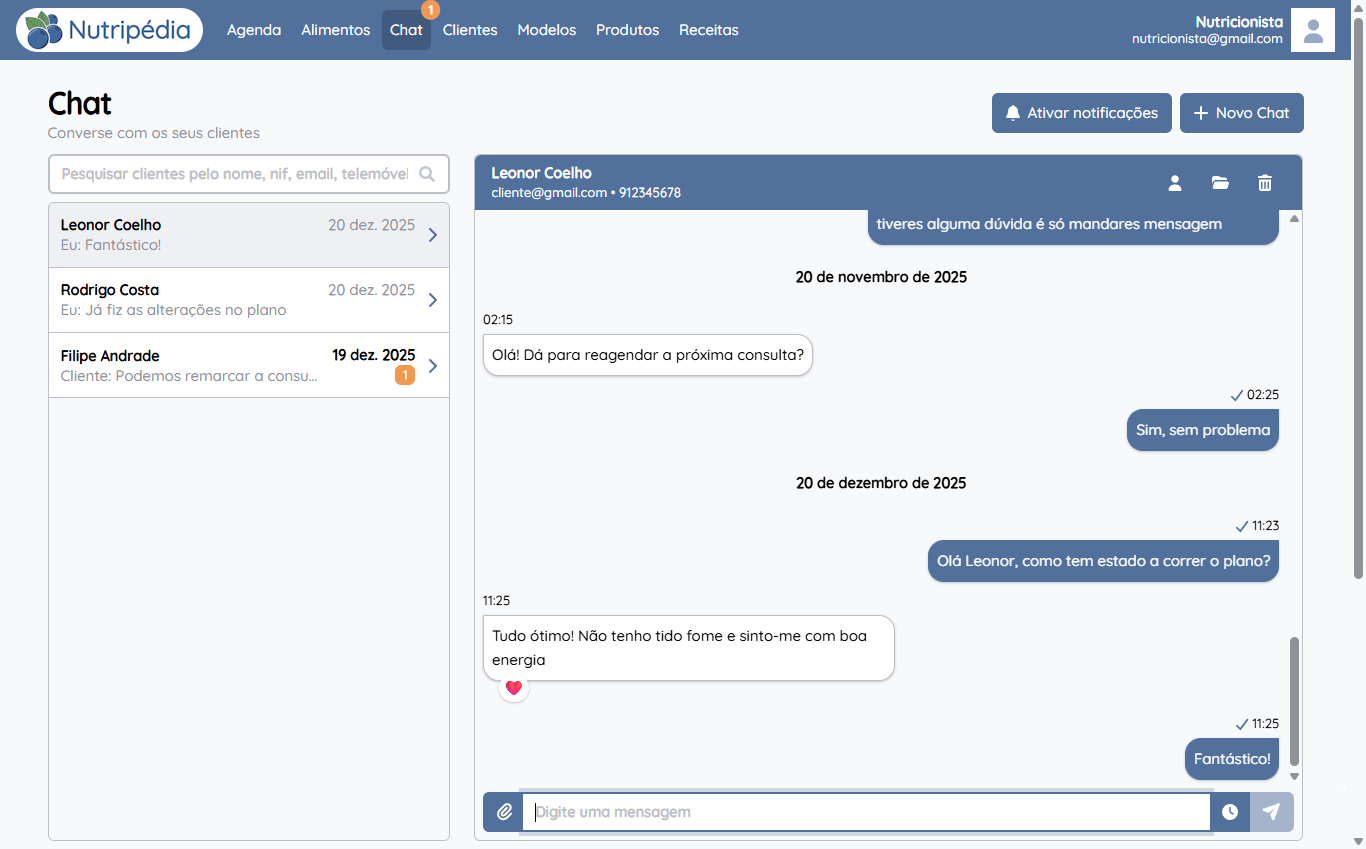This screenshot has width=1366, height=849.
Task: Open the user avatar in top right
Action: pos(1313,30)
